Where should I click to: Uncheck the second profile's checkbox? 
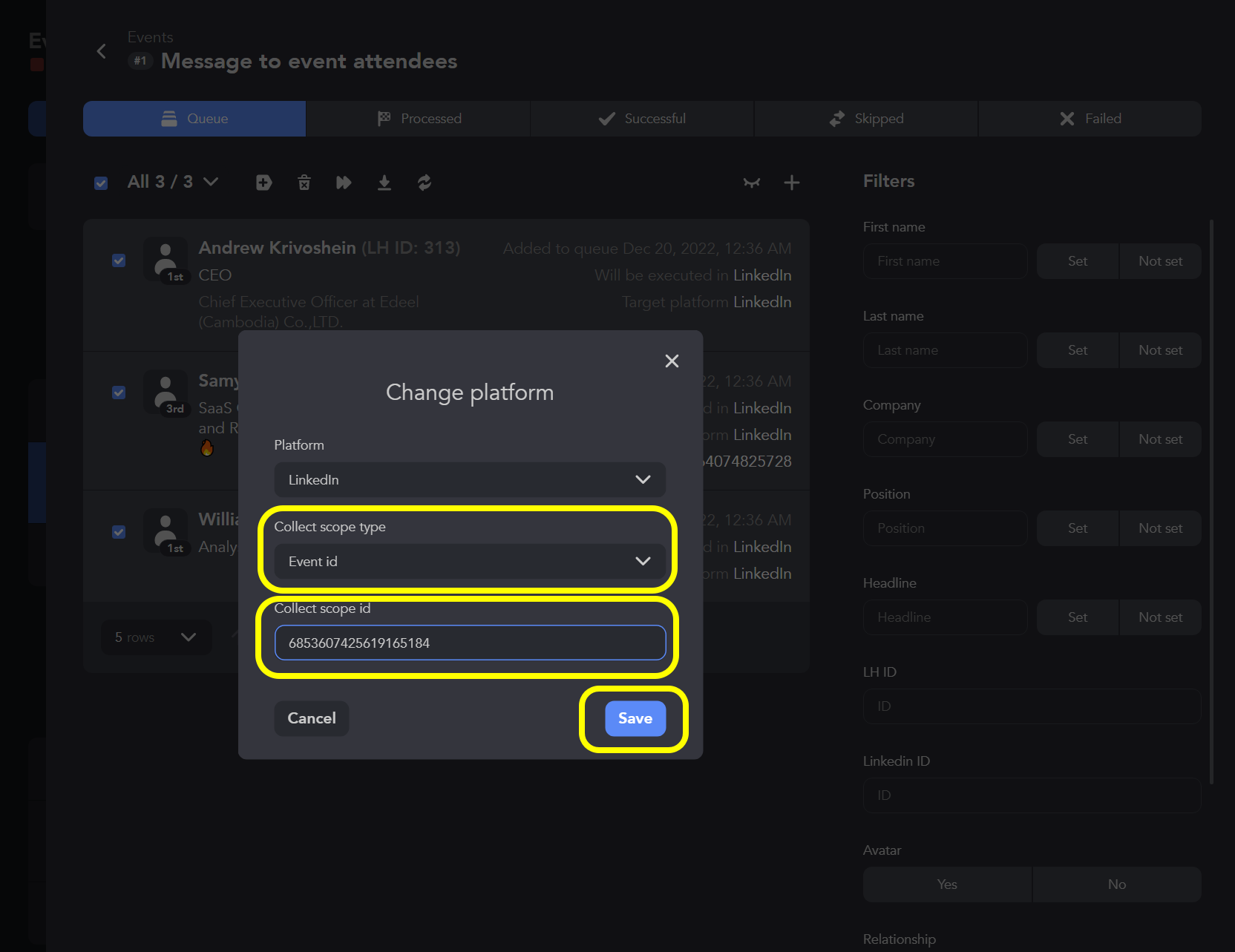[x=119, y=393]
